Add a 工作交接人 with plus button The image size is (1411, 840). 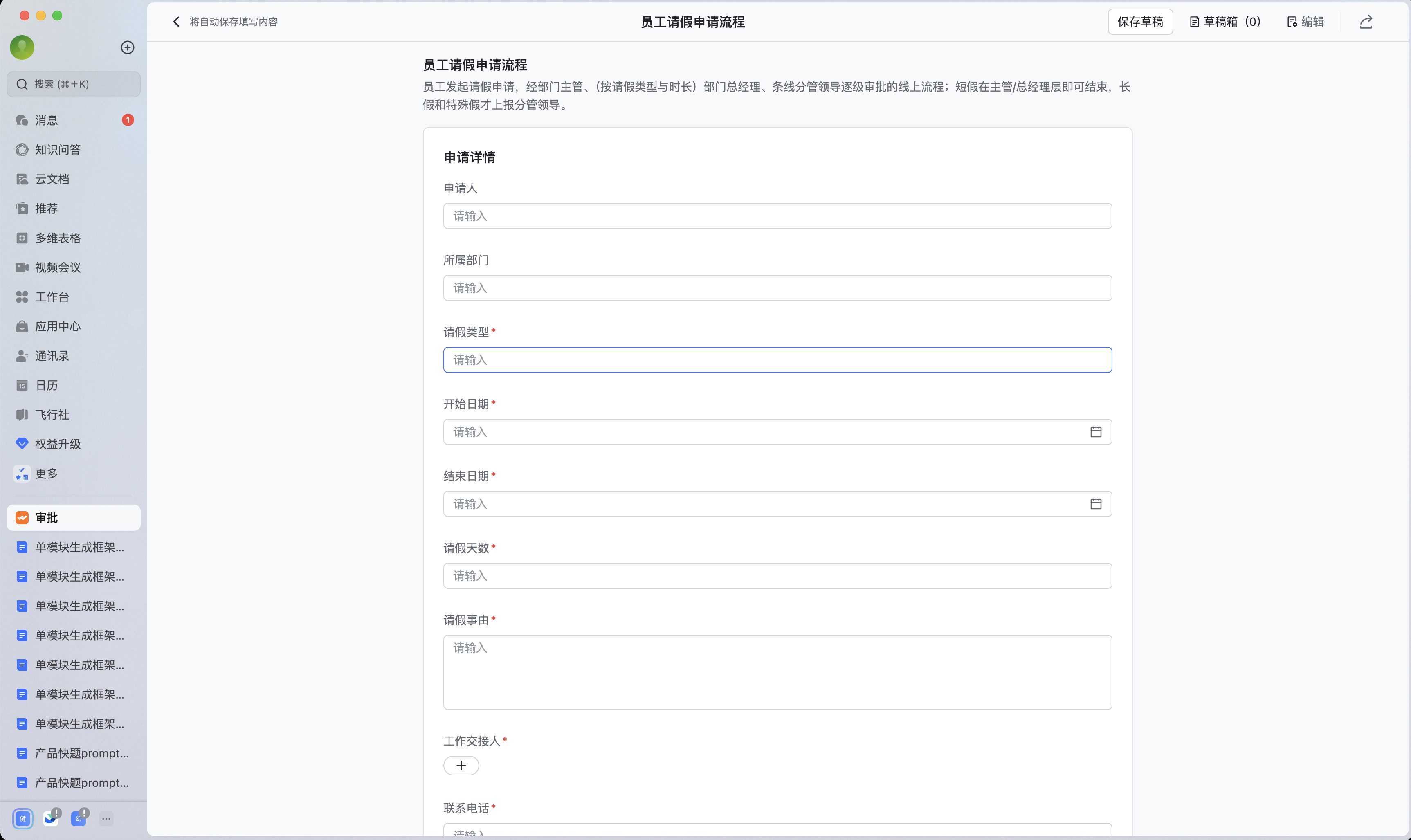tap(461, 765)
